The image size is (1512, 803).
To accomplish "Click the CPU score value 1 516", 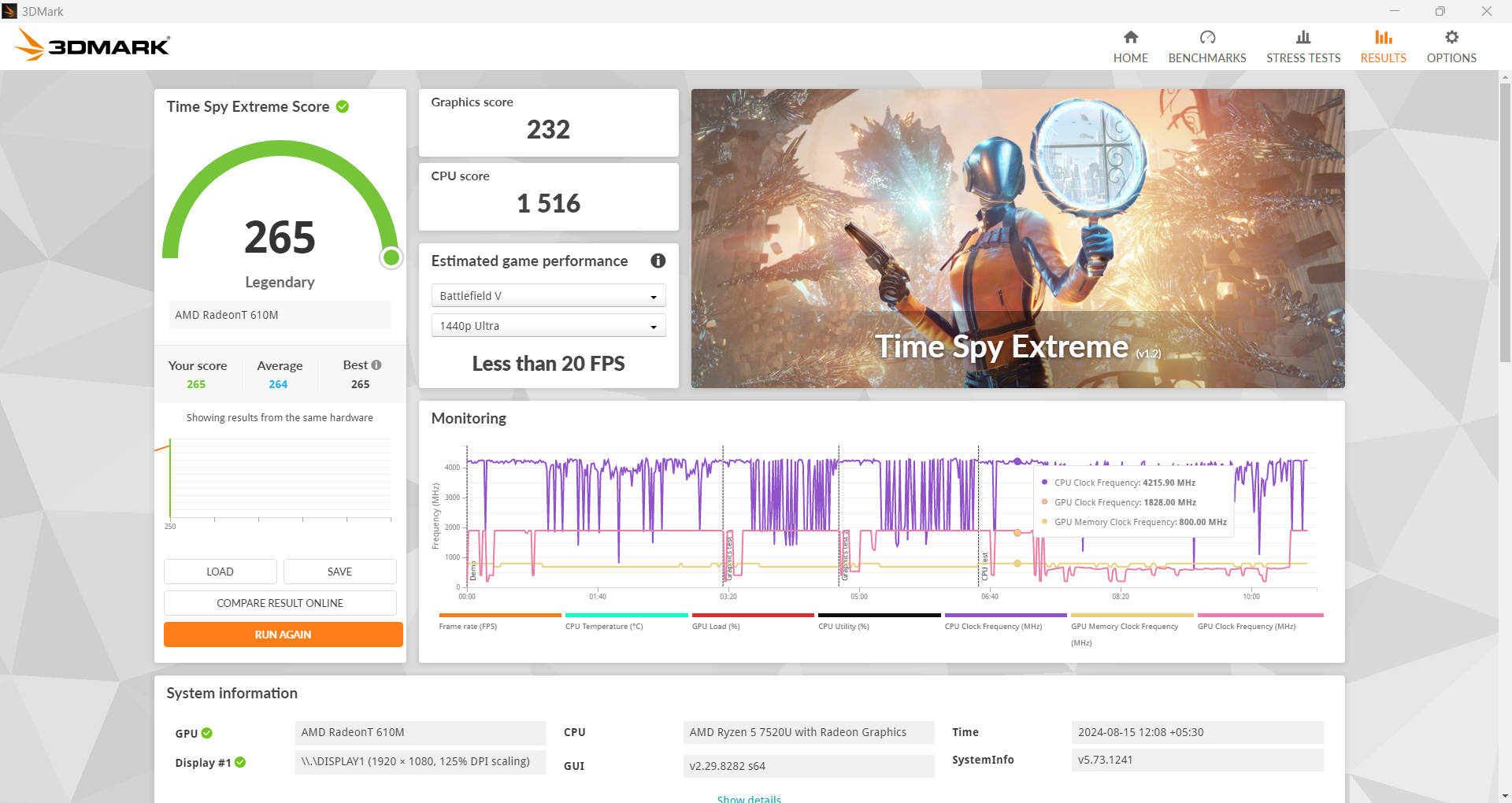I will coord(548,203).
